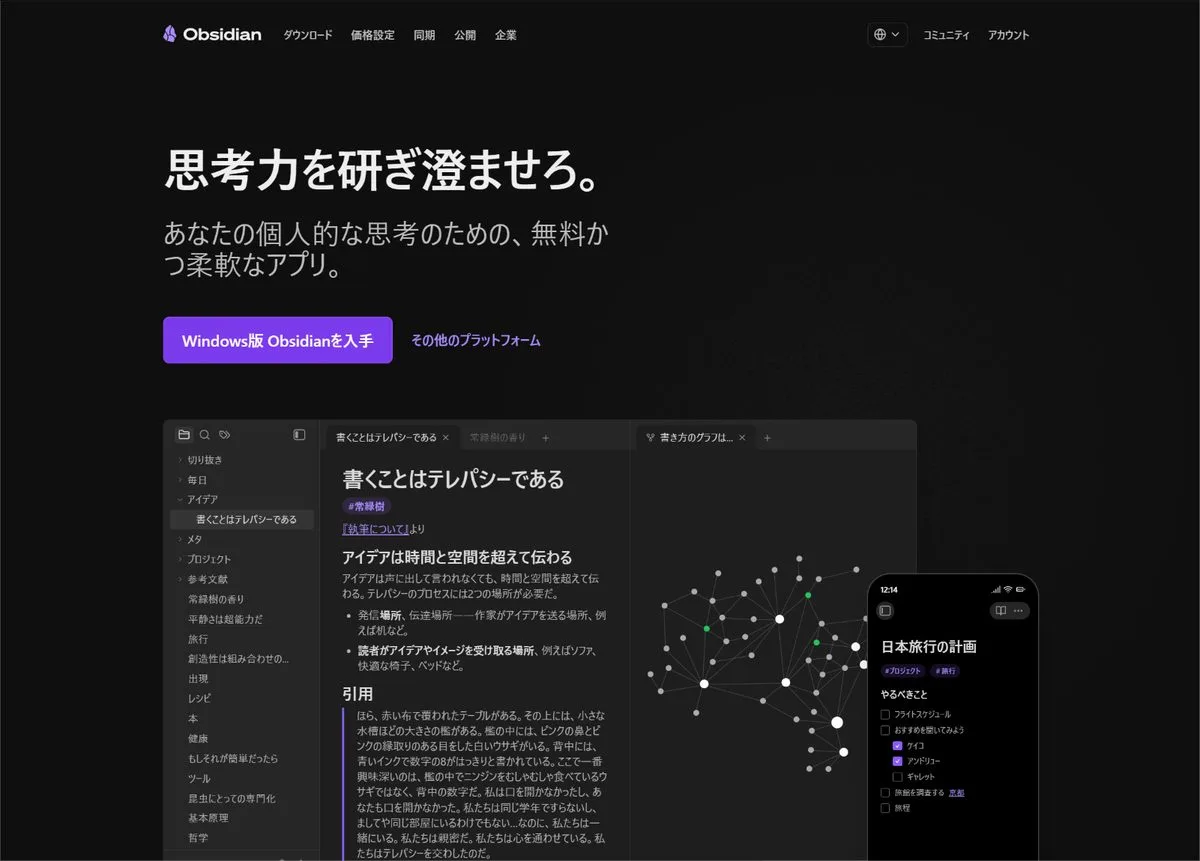Check the フライトスケジュール checkbox

coord(885,714)
